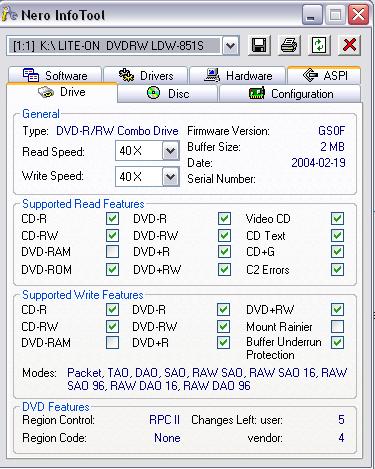
Task: Click the LITE-ON DVDRW LDW-851S drive field
Action: click(114, 46)
